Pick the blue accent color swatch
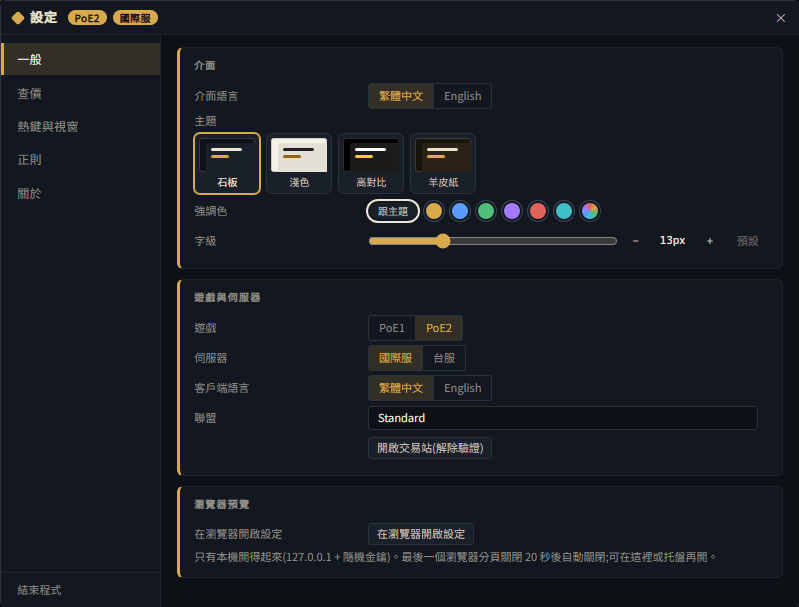This screenshot has height=607, width=799. point(460,211)
